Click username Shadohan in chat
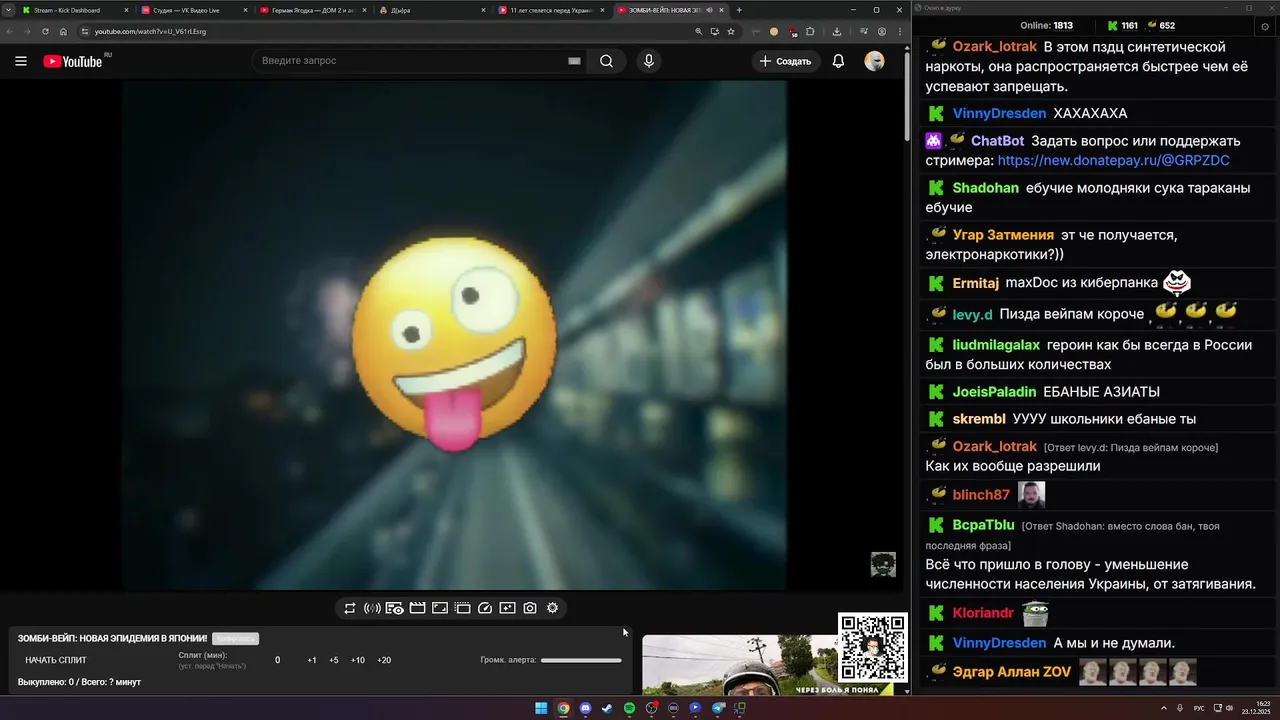This screenshot has height=720, width=1280. (985, 188)
